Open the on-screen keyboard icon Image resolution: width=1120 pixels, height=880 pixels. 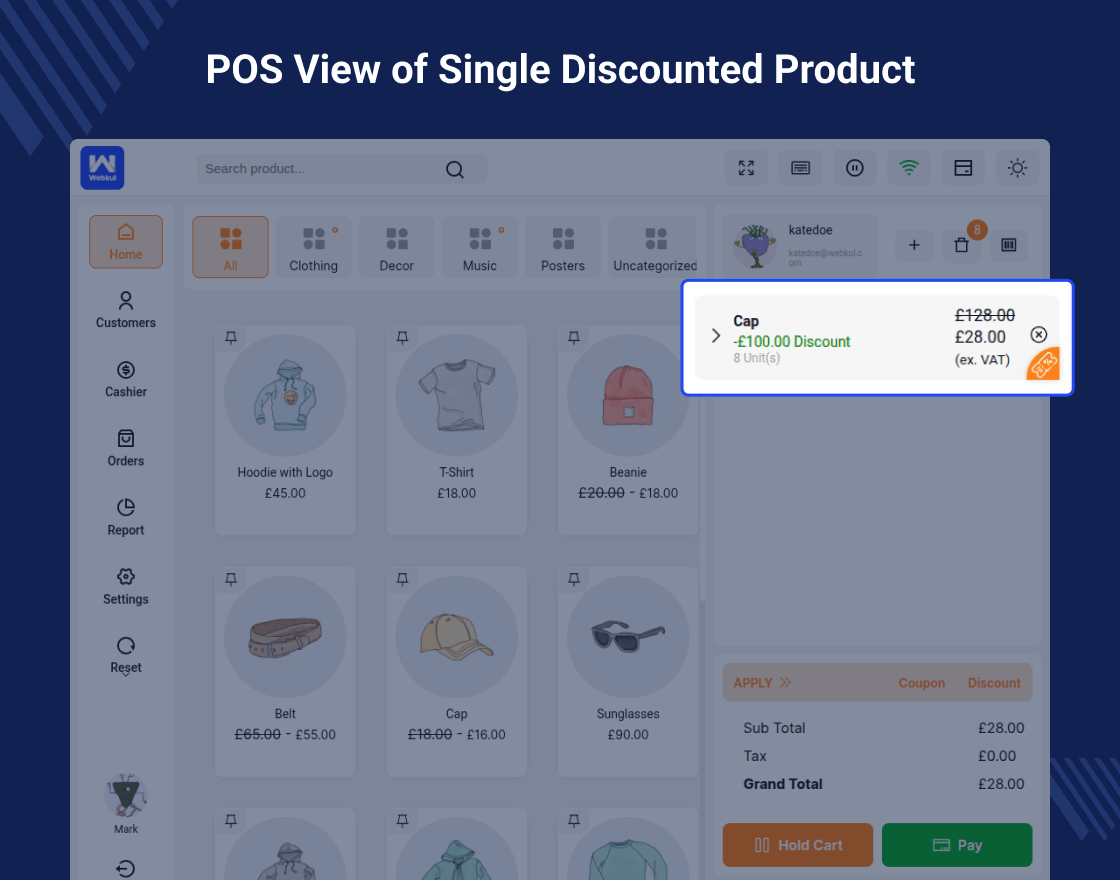point(800,168)
